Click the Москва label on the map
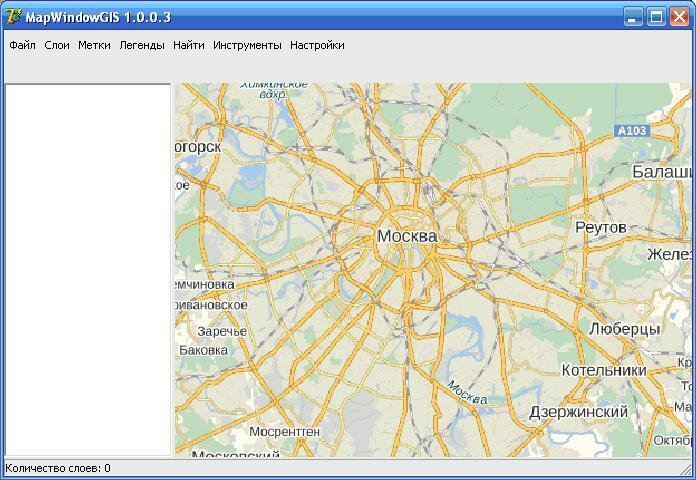The width and height of the screenshot is (696, 480). point(407,236)
